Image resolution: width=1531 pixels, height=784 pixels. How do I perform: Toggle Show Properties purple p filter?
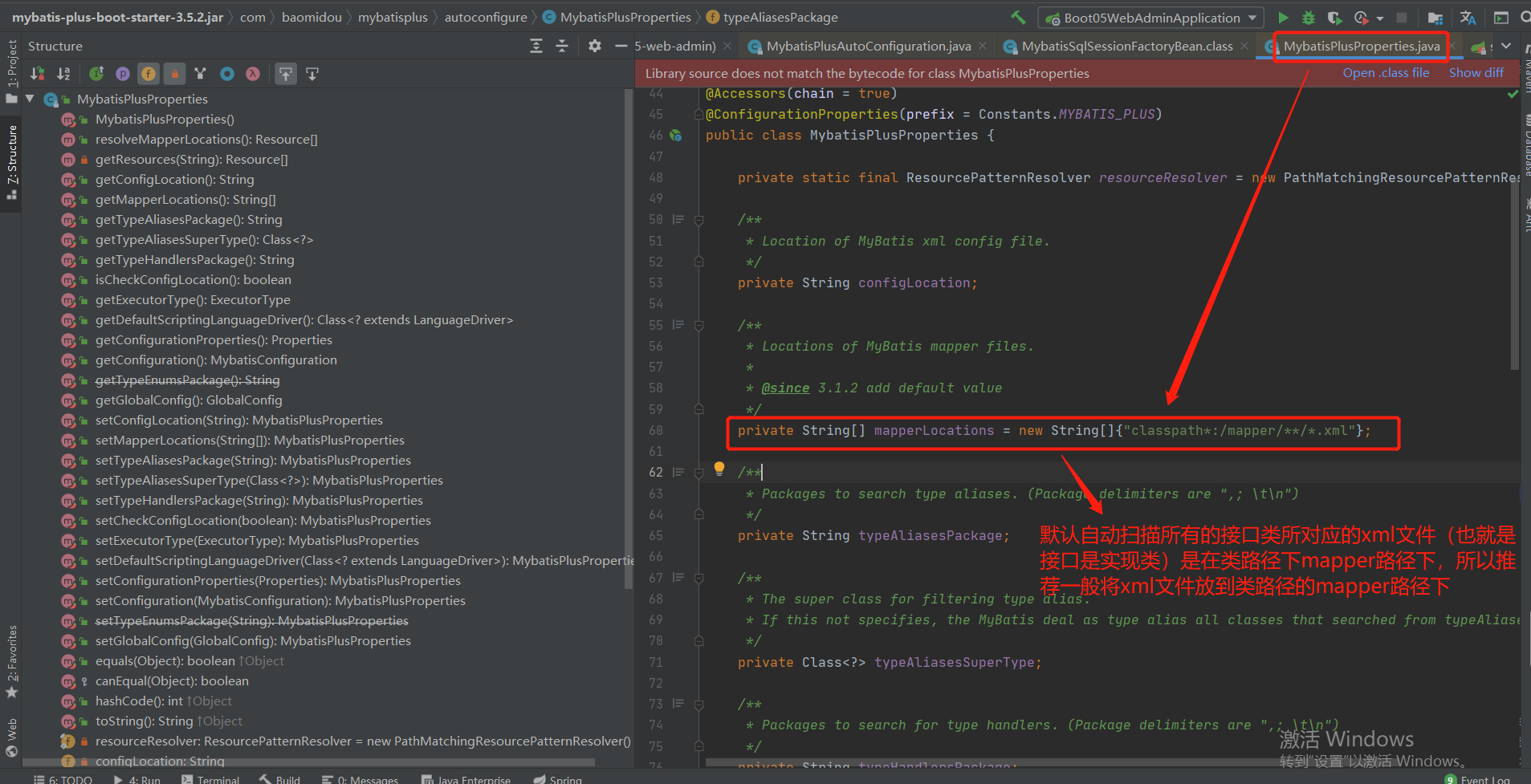123,74
